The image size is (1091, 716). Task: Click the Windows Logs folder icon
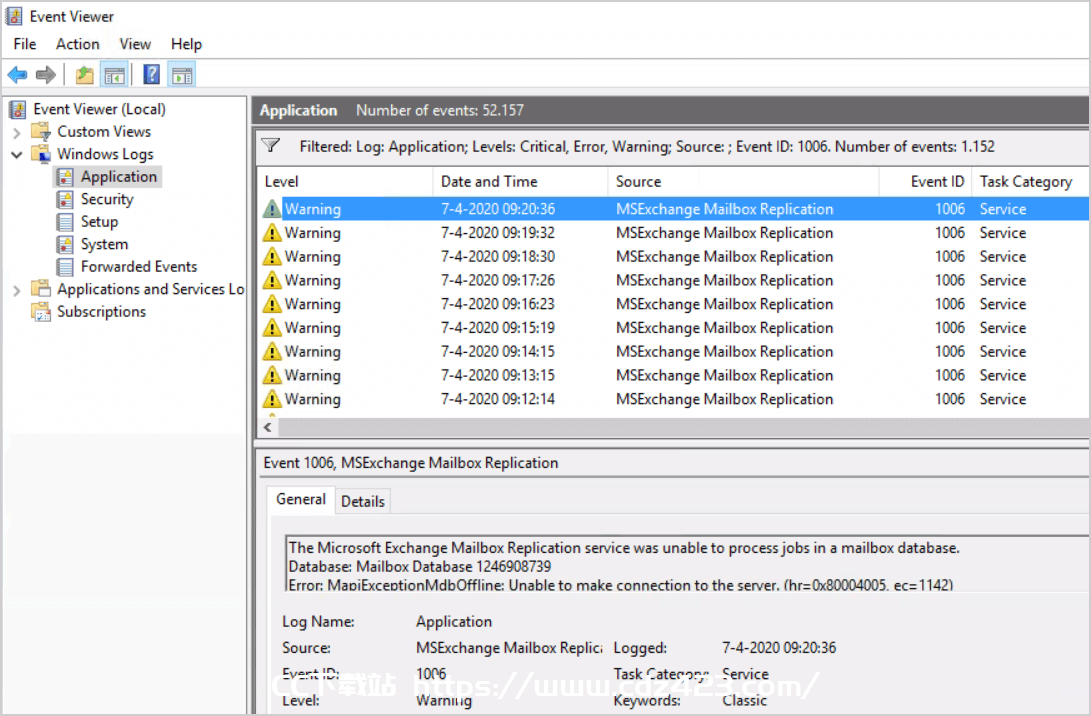(x=41, y=154)
